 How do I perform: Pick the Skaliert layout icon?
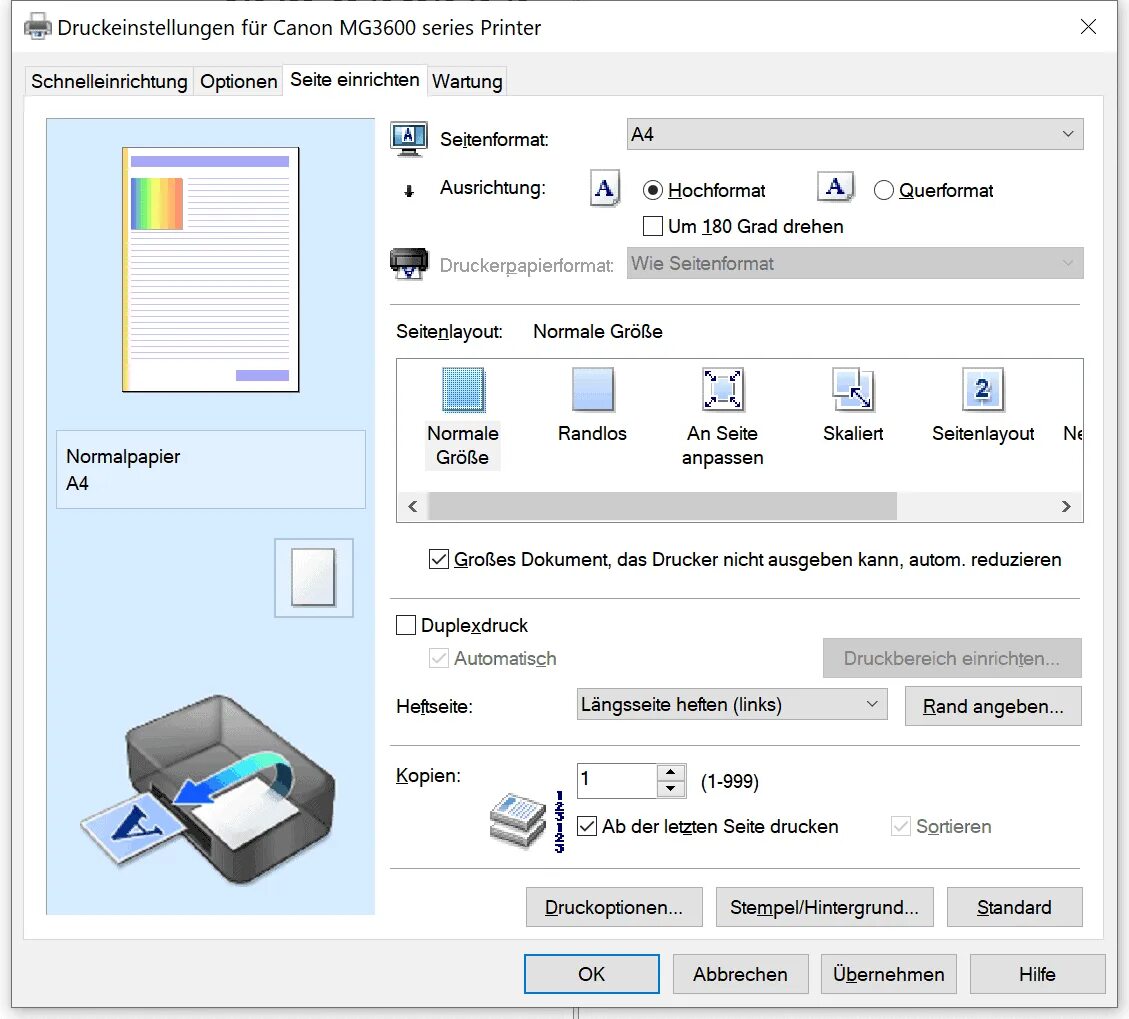click(x=853, y=390)
